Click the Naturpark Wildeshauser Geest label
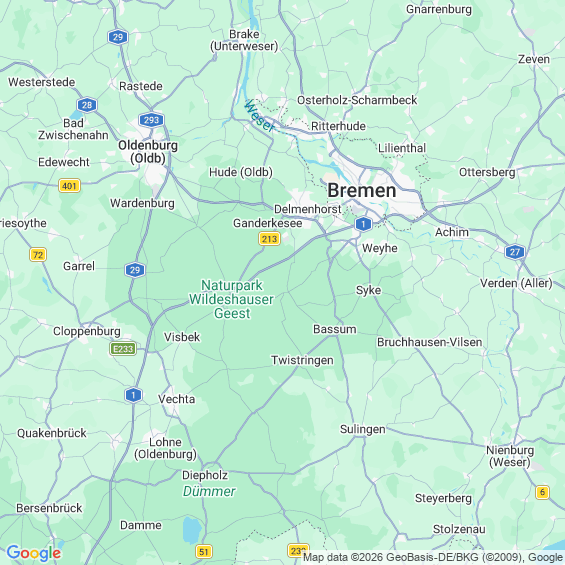 coord(232,299)
